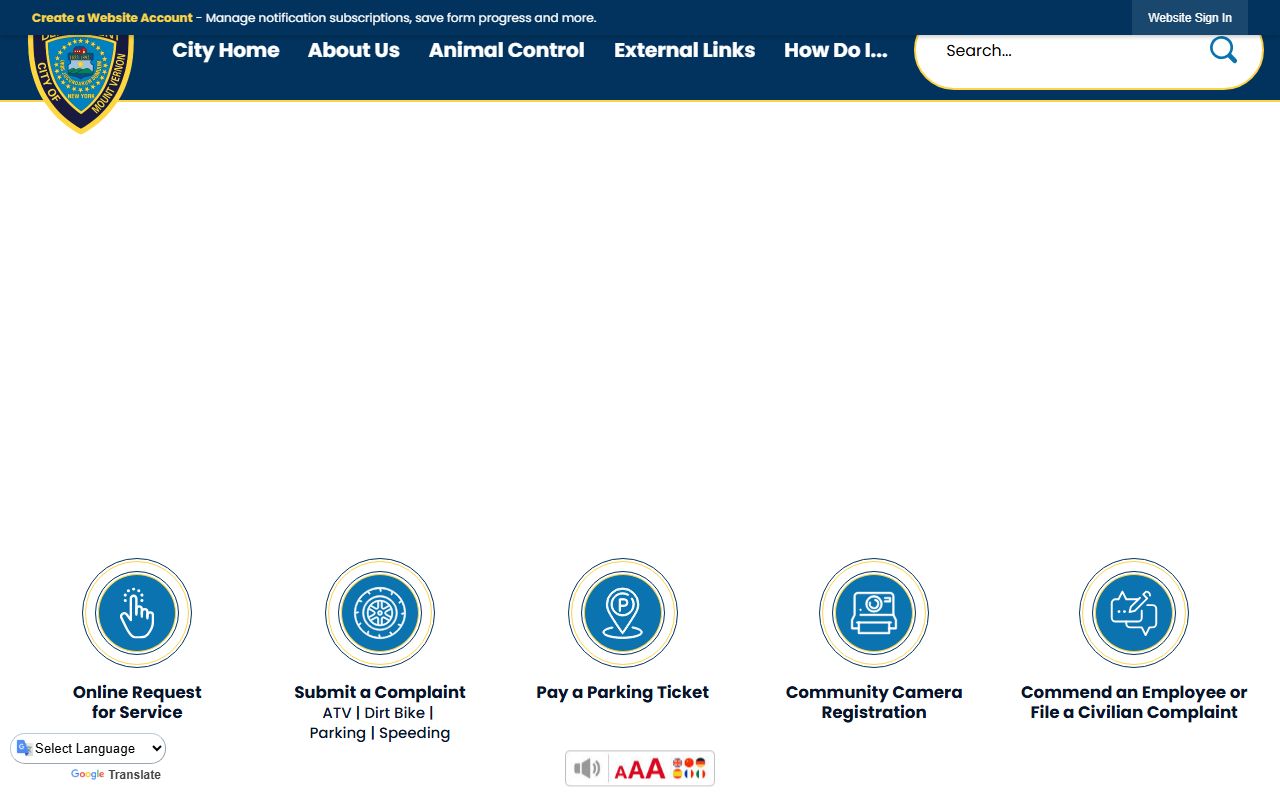Screen dimensions: 1280x800
Task: Open the External Links menu
Action: [x=685, y=50]
